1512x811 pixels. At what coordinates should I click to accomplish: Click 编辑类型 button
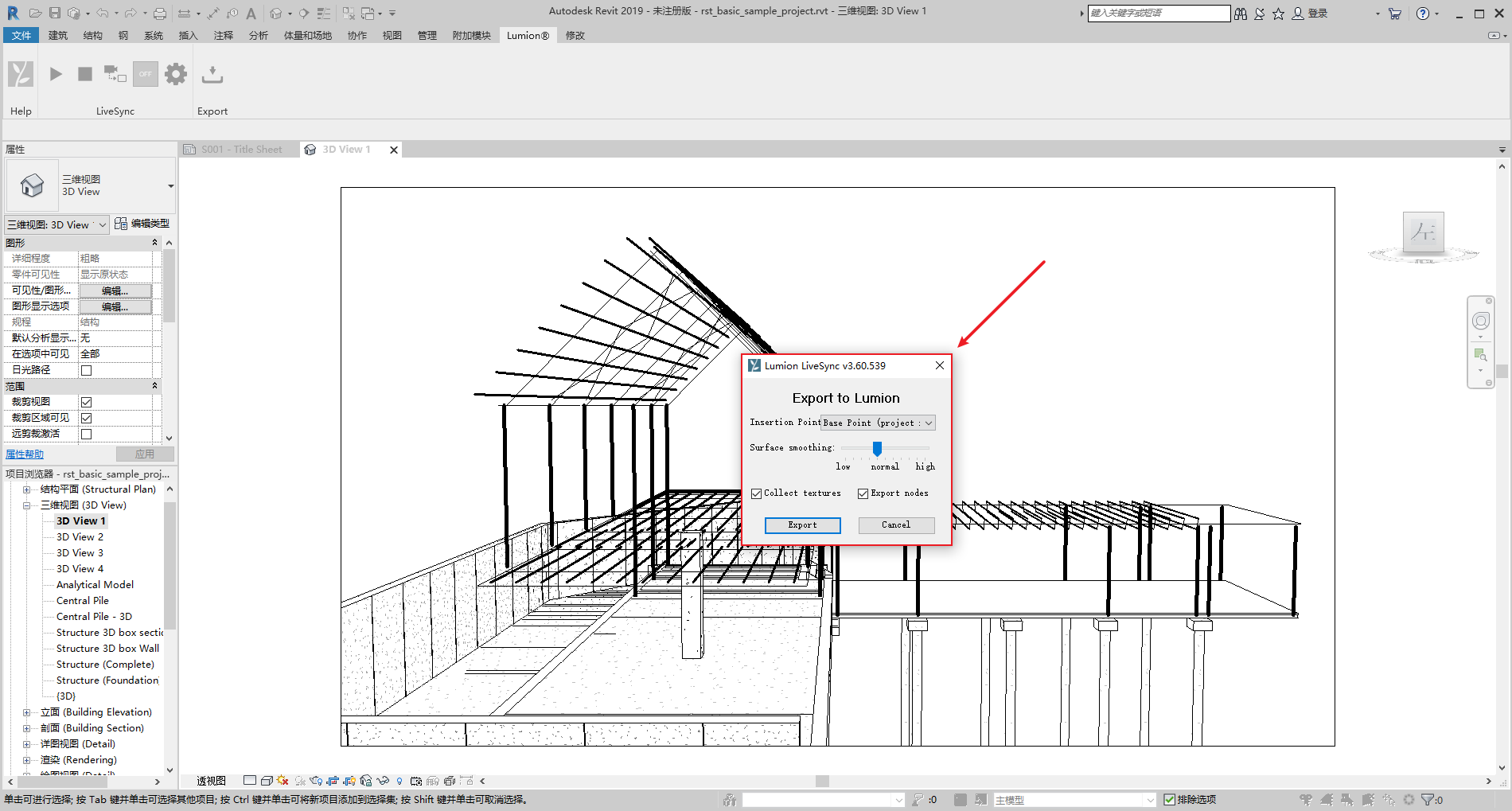pyautogui.click(x=142, y=224)
